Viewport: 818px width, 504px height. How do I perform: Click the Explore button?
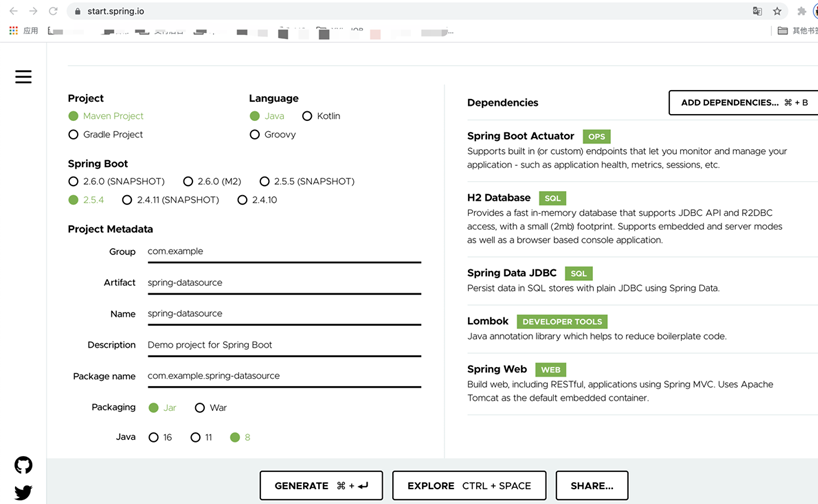coord(469,486)
